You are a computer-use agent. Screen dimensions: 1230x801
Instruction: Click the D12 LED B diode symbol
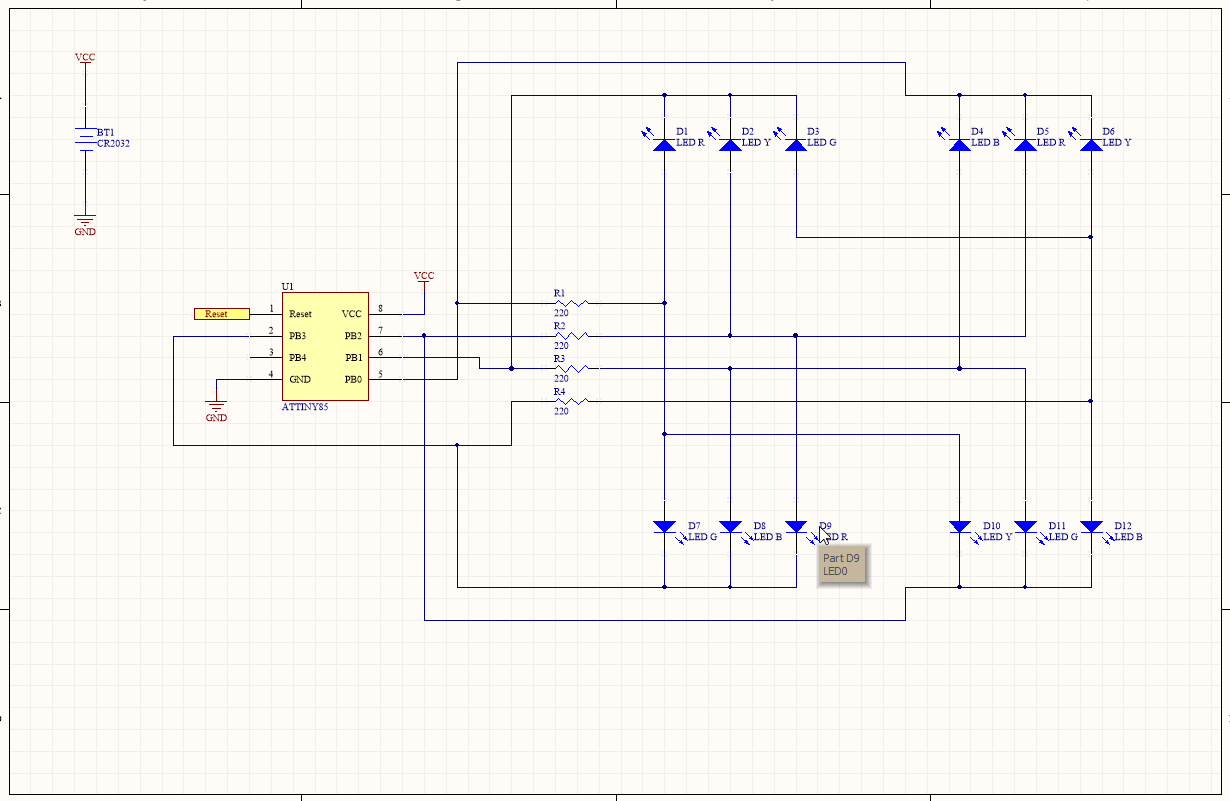(x=1092, y=525)
